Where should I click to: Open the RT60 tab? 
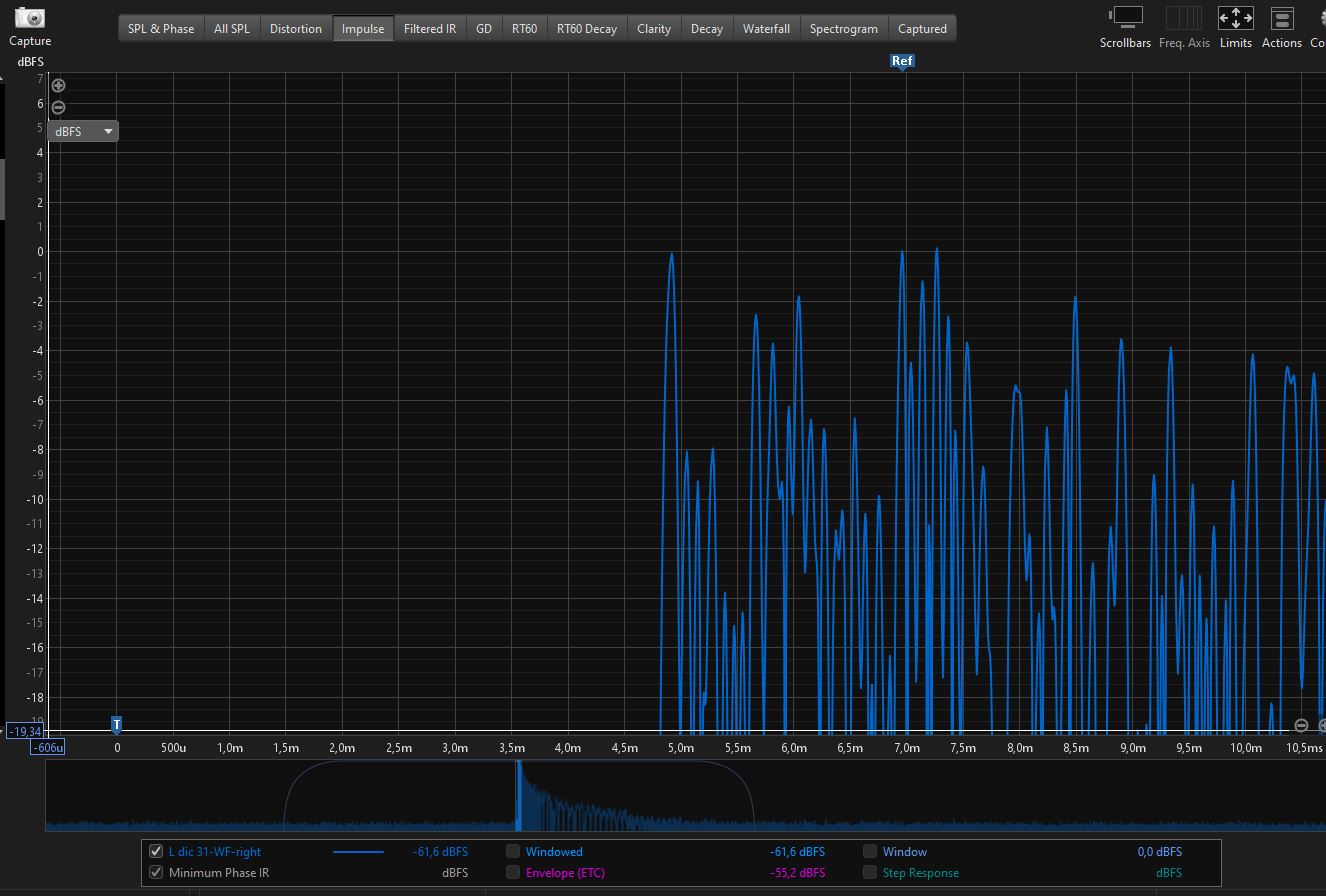click(x=524, y=29)
